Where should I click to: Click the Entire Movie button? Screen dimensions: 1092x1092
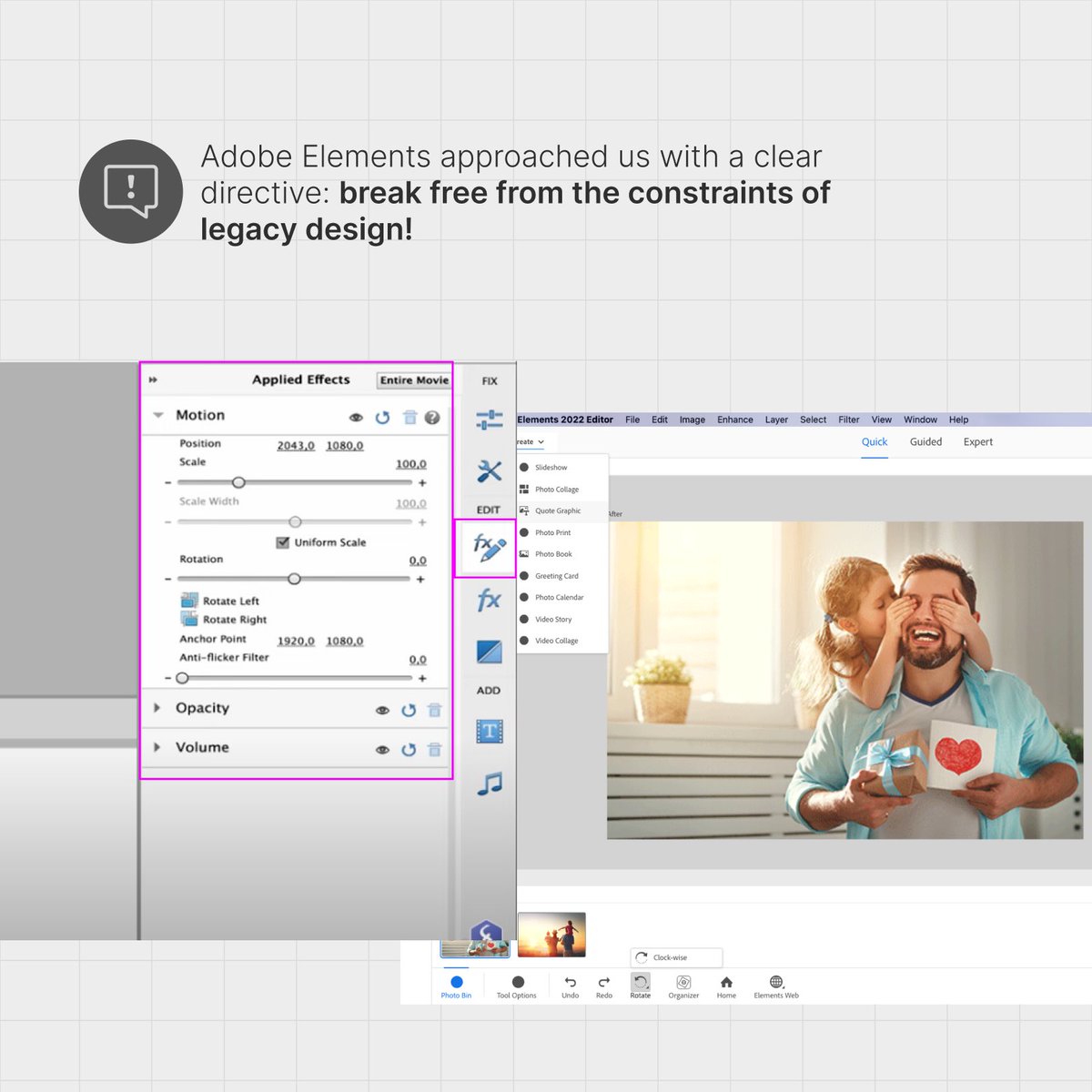[x=414, y=380]
